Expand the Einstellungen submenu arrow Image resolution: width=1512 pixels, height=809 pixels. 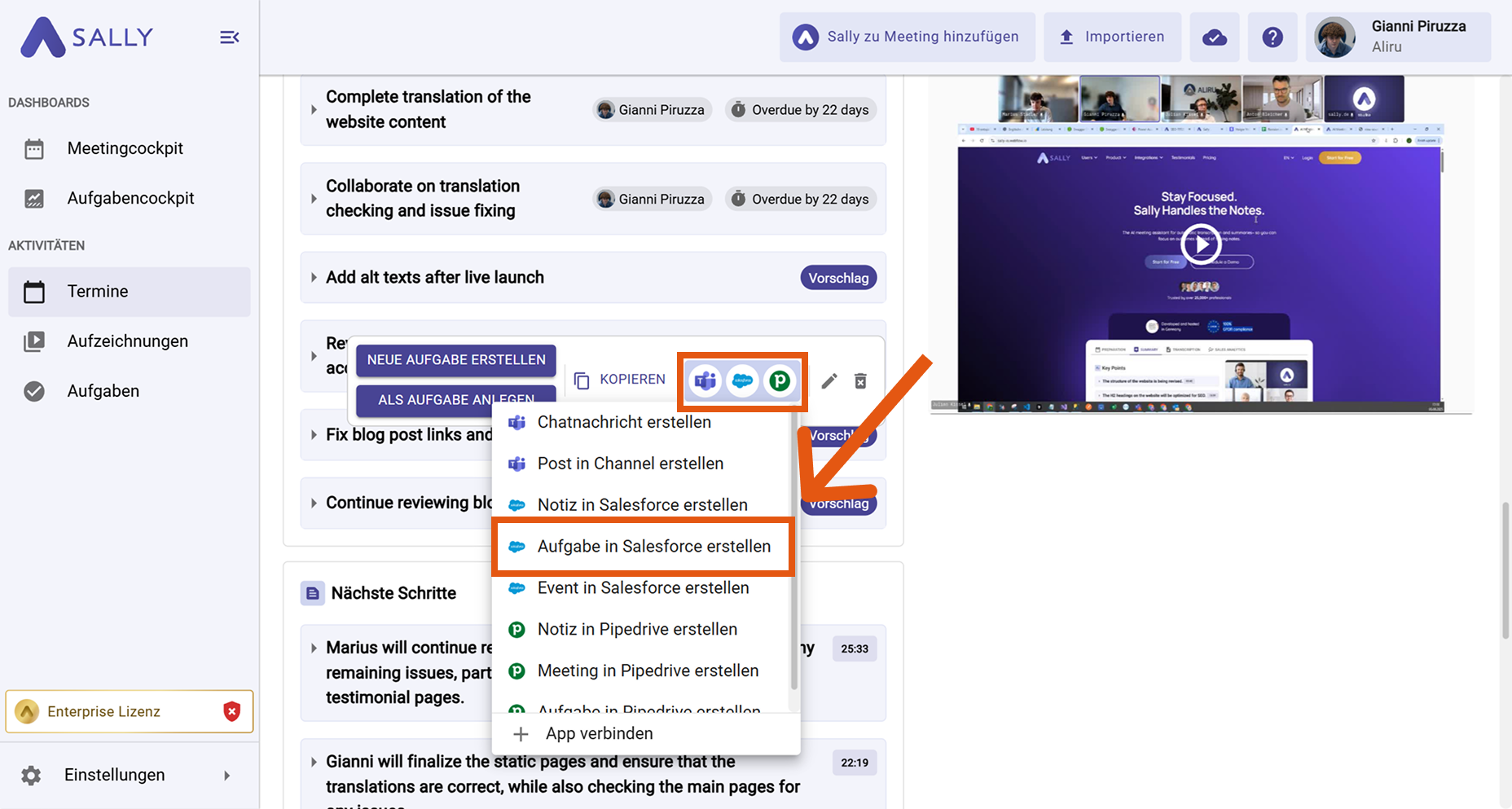(226, 776)
